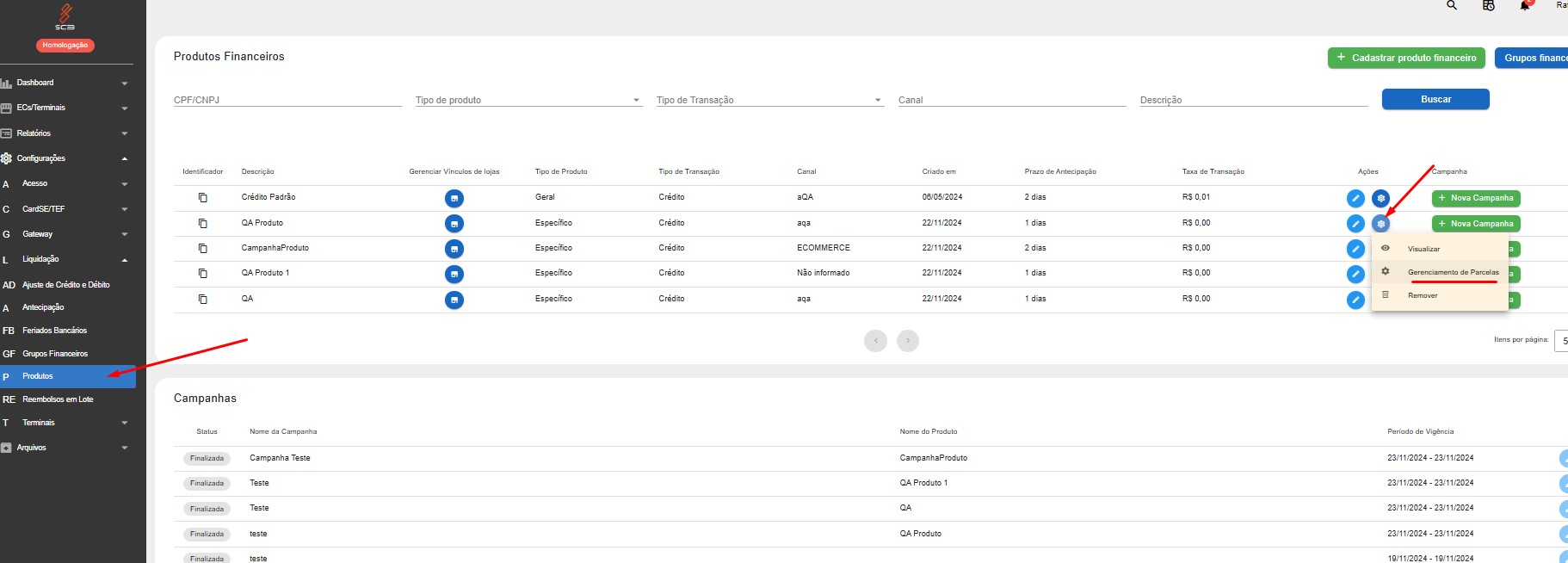Screen dimensions: 1568x563
Task: Choose Visualizar in the actions menu
Action: coord(1423,249)
